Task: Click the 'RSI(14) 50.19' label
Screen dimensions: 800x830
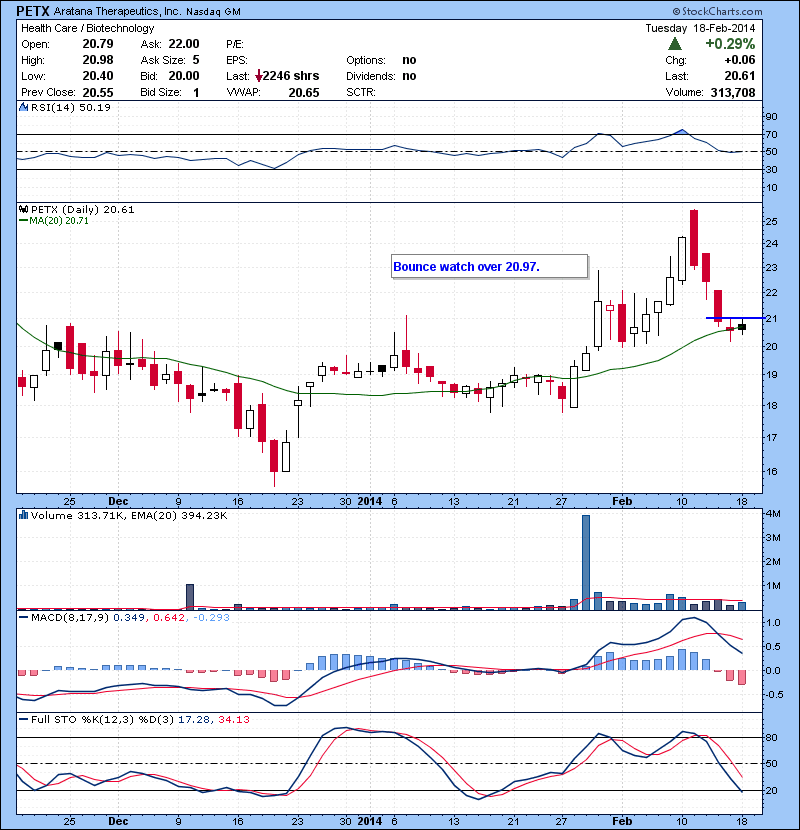Action: (71, 107)
